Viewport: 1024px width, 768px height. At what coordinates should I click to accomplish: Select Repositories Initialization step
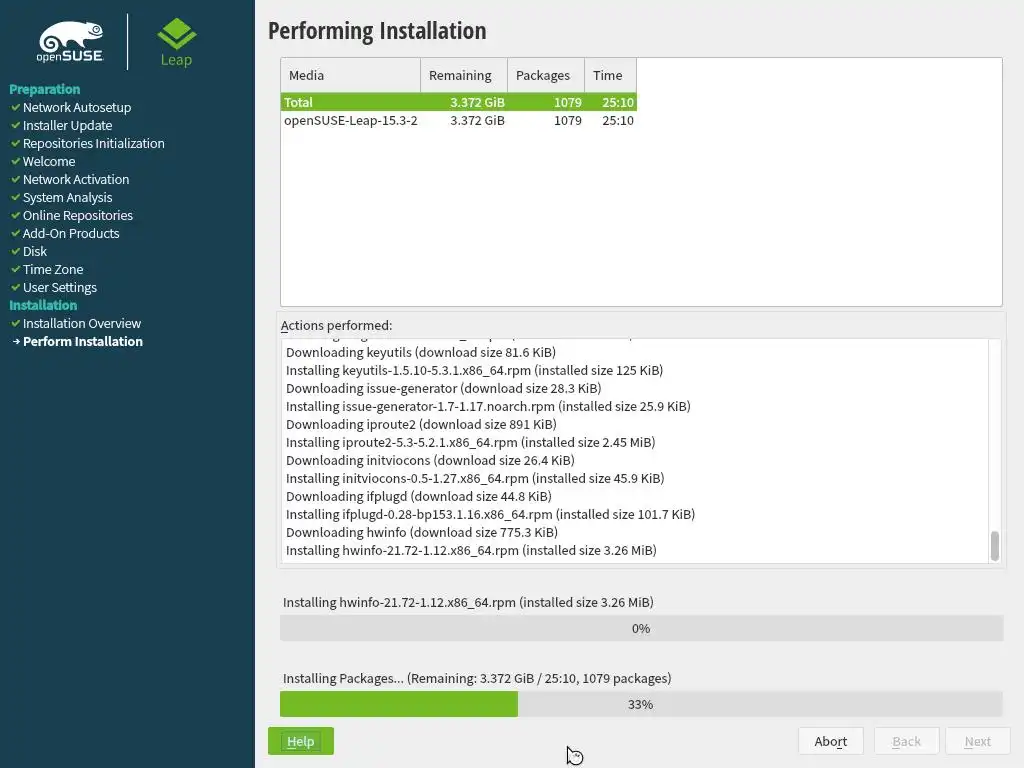pos(93,144)
